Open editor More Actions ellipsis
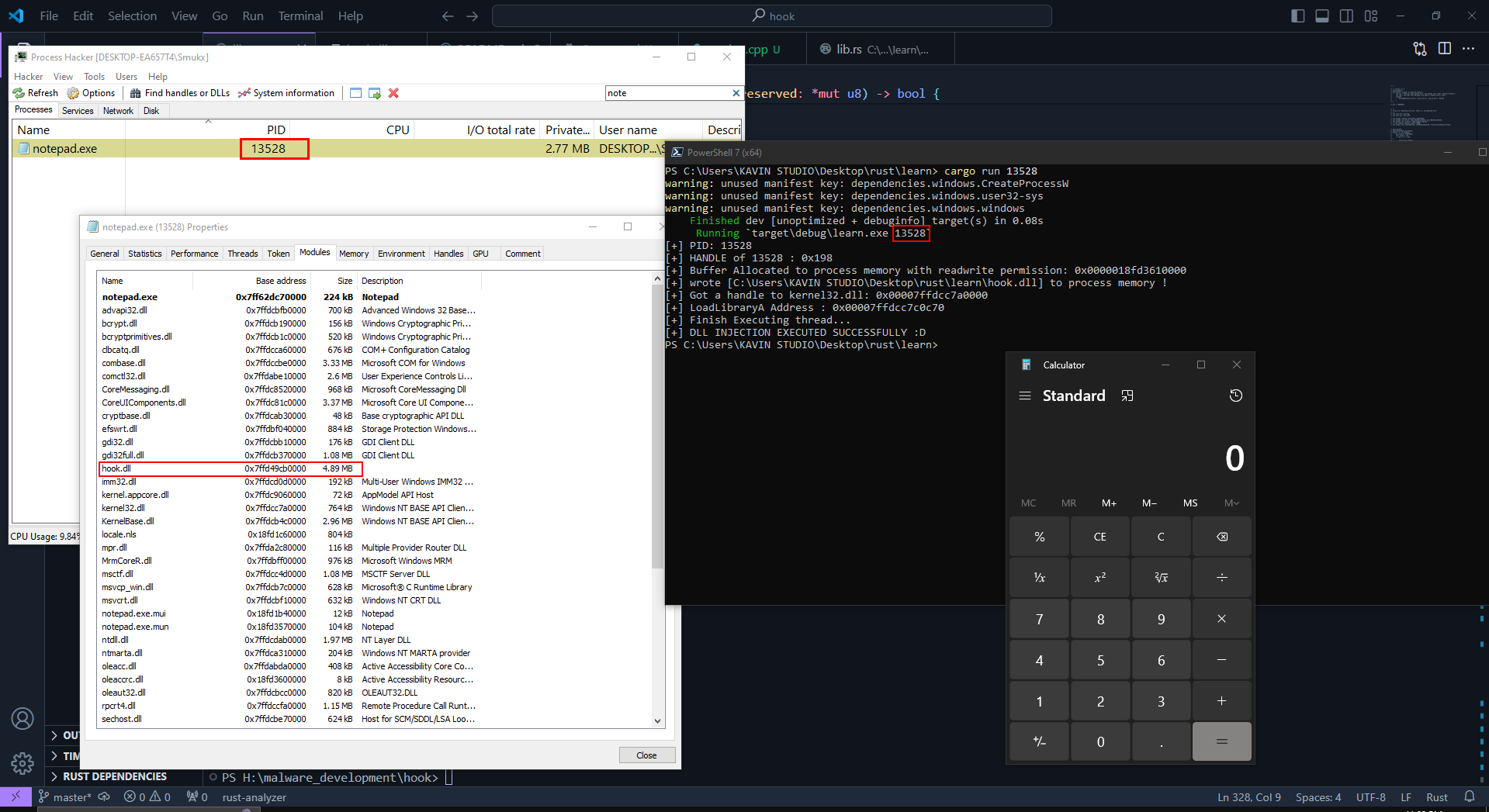The image size is (1489, 812). (x=1469, y=49)
